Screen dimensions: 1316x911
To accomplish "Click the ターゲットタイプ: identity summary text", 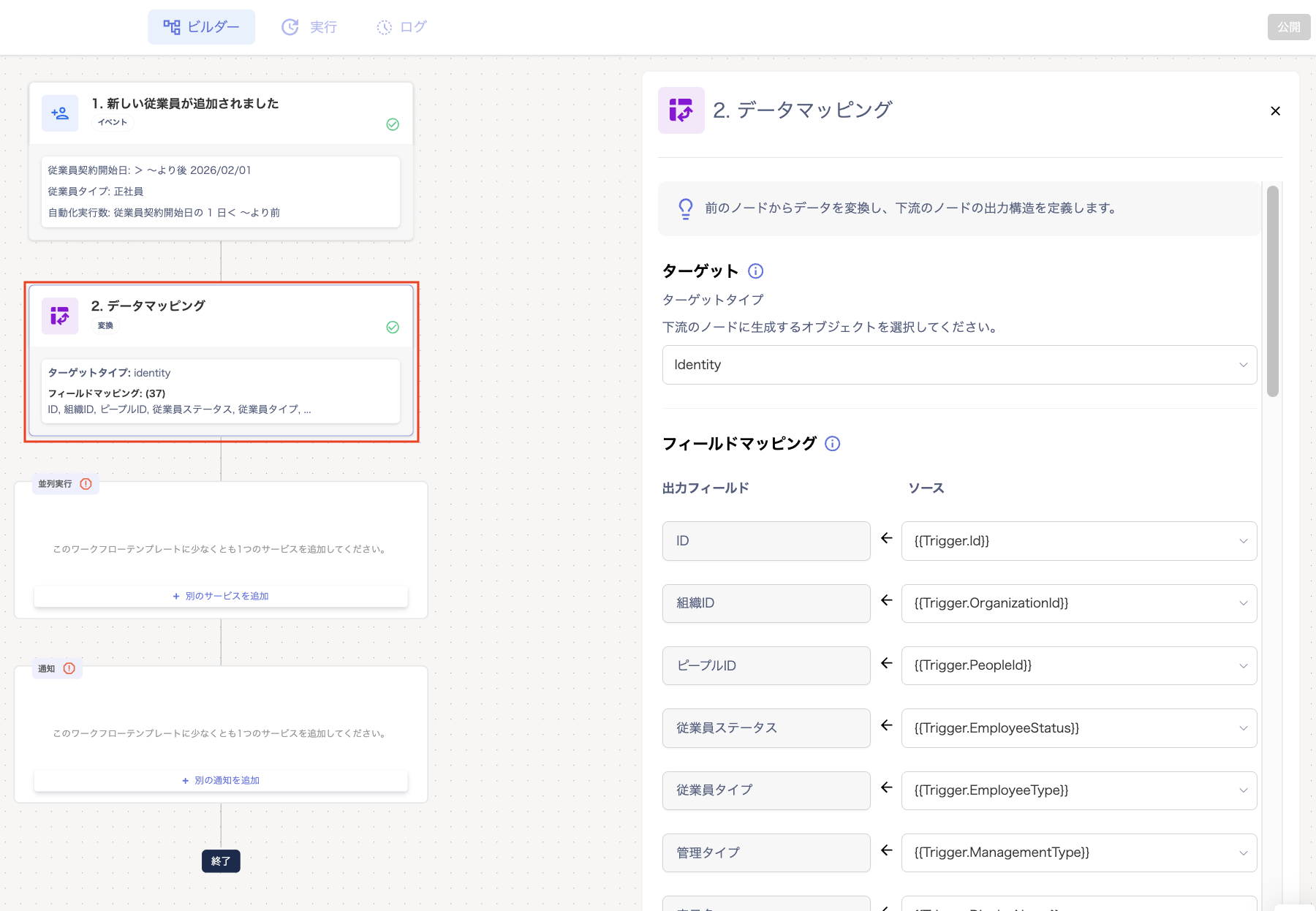I will (x=109, y=373).
